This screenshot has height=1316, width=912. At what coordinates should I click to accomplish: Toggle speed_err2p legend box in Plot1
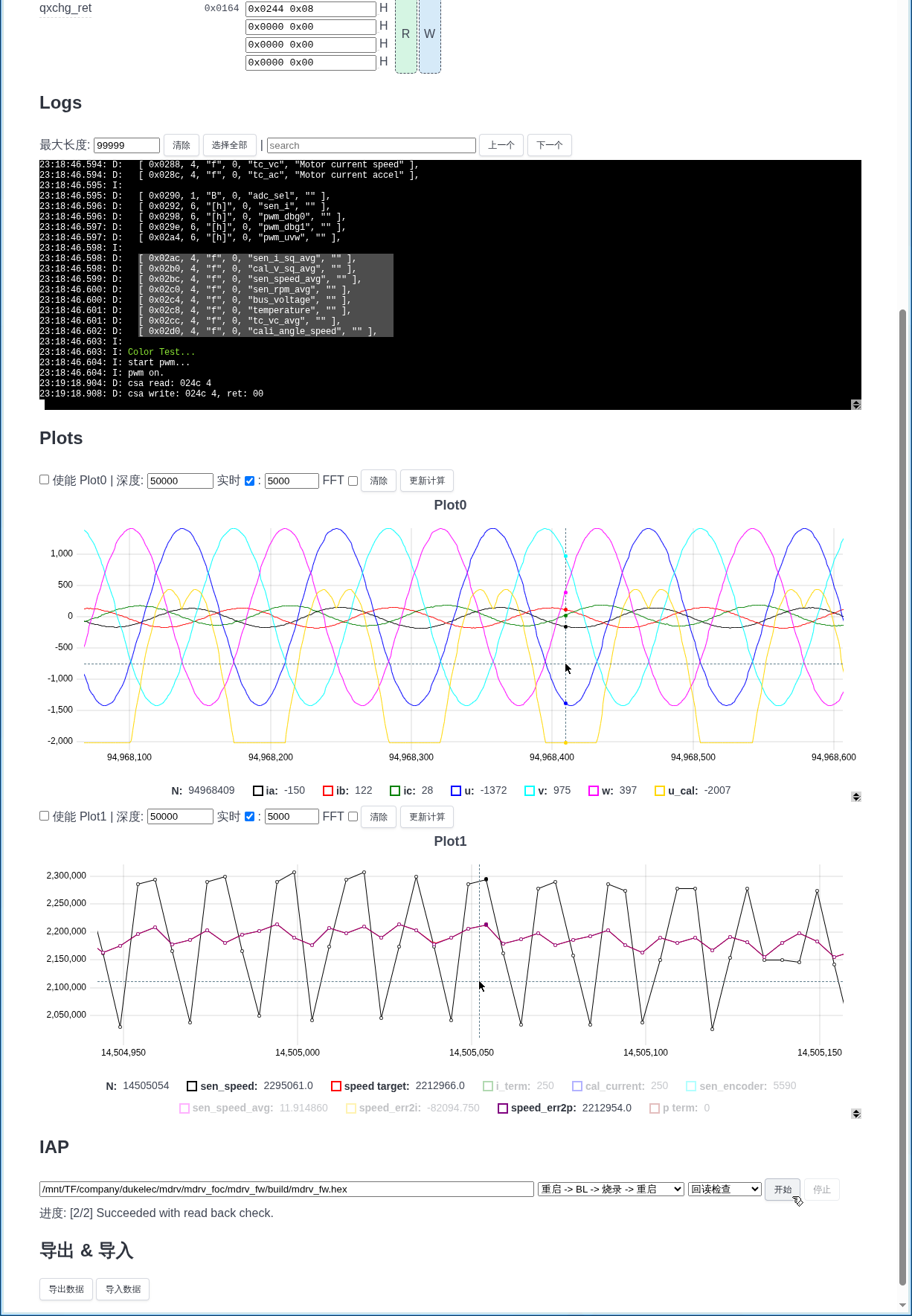pos(503,1108)
